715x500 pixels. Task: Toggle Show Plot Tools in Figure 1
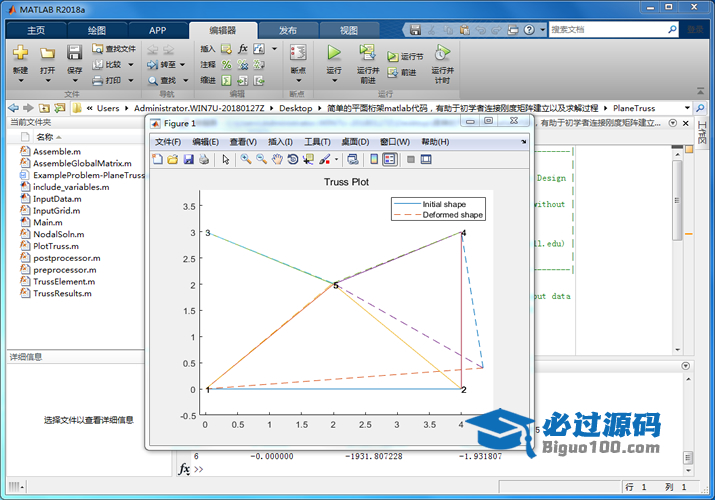[426, 159]
